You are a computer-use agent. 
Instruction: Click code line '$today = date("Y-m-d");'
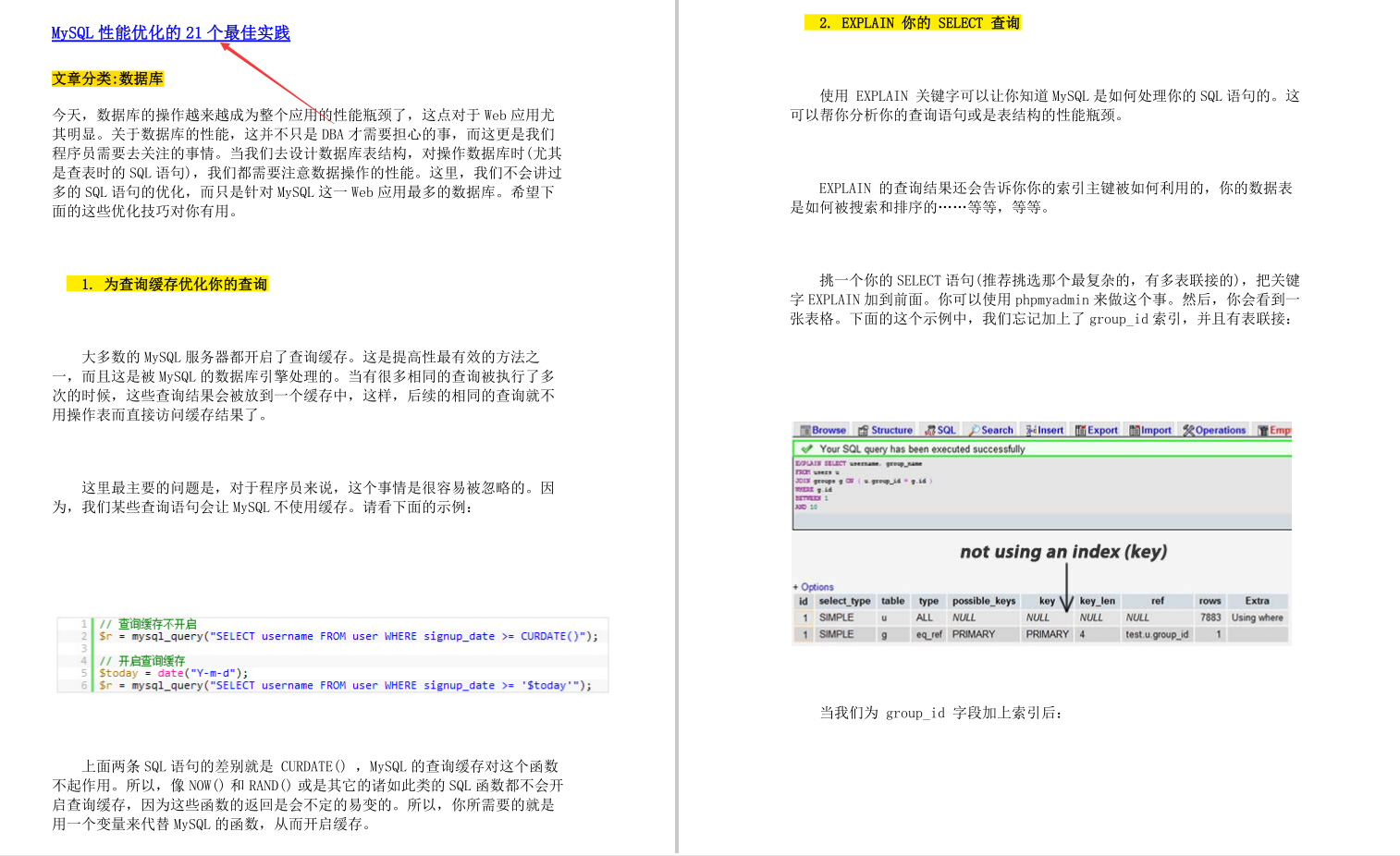174,673
